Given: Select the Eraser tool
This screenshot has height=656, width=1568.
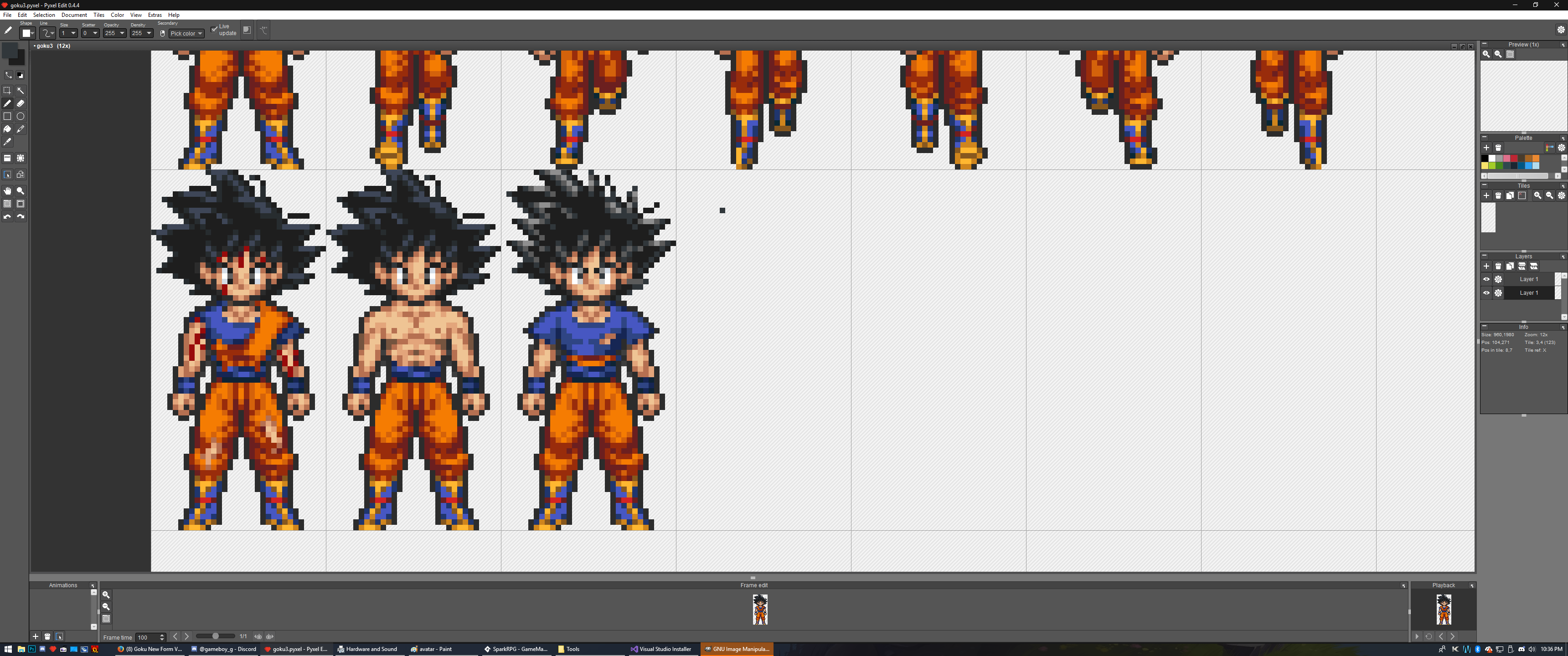Looking at the screenshot, I should (x=20, y=103).
